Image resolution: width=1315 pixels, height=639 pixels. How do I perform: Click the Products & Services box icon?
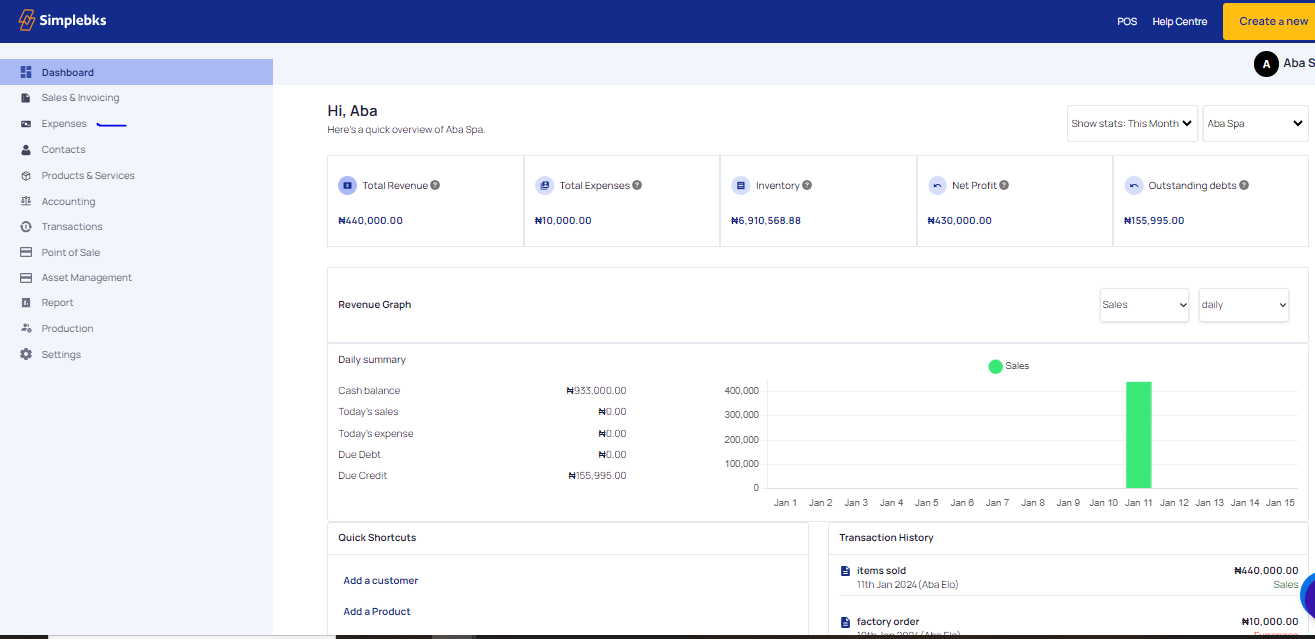[26, 176]
